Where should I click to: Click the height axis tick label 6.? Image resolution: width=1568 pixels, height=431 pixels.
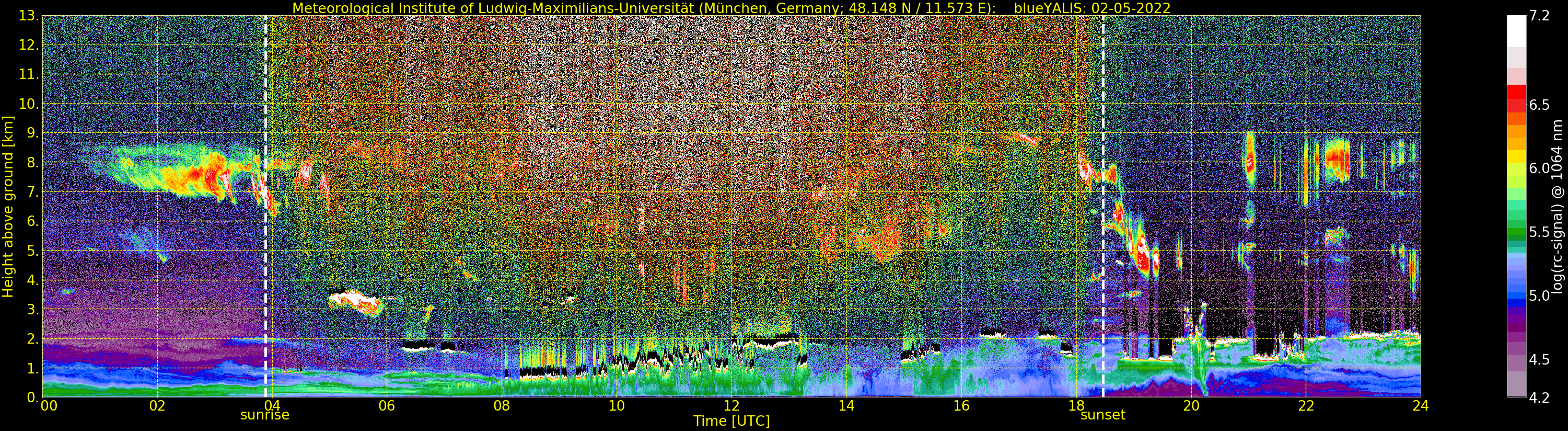tap(33, 221)
